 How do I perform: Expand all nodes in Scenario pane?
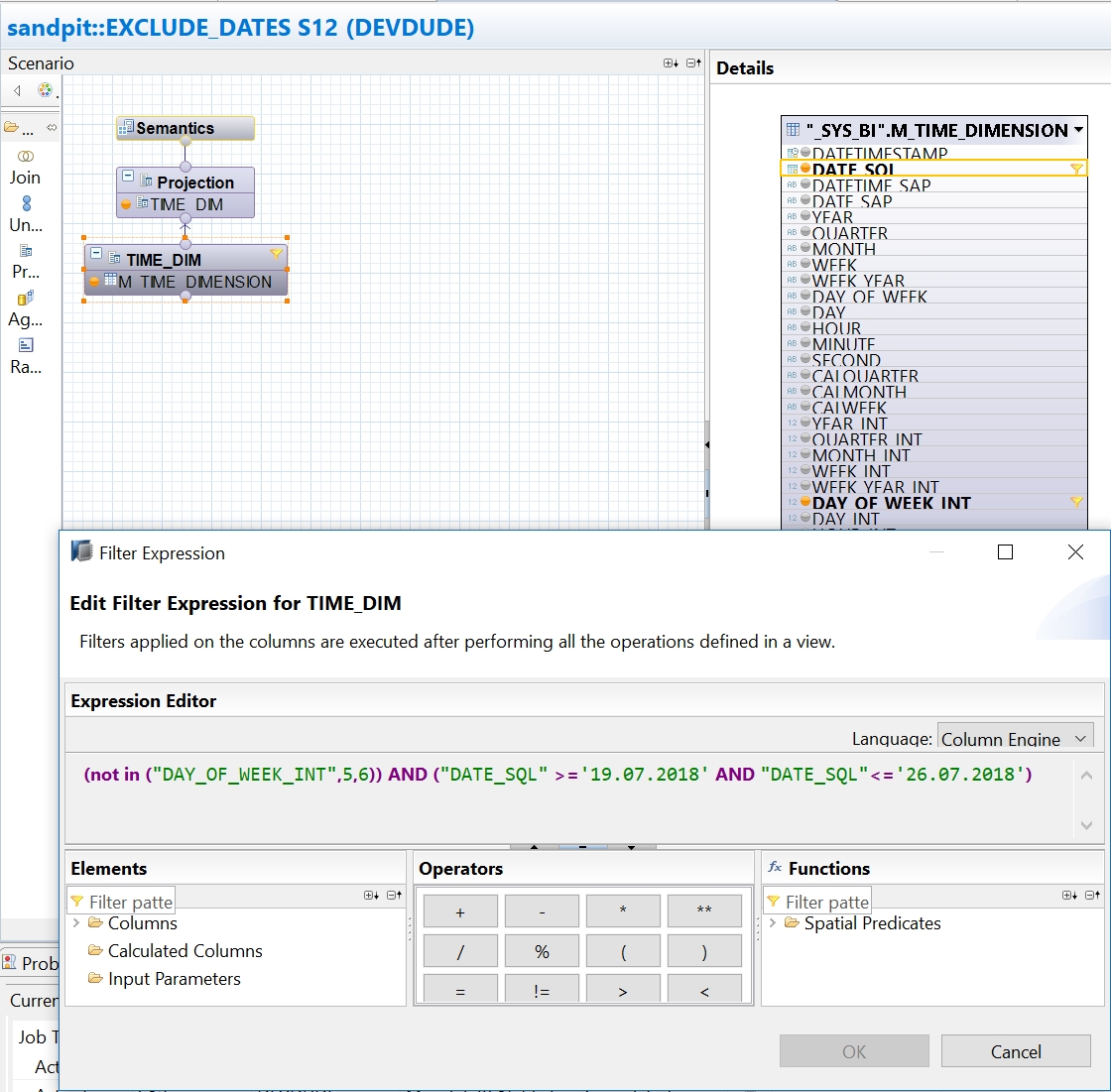671,63
